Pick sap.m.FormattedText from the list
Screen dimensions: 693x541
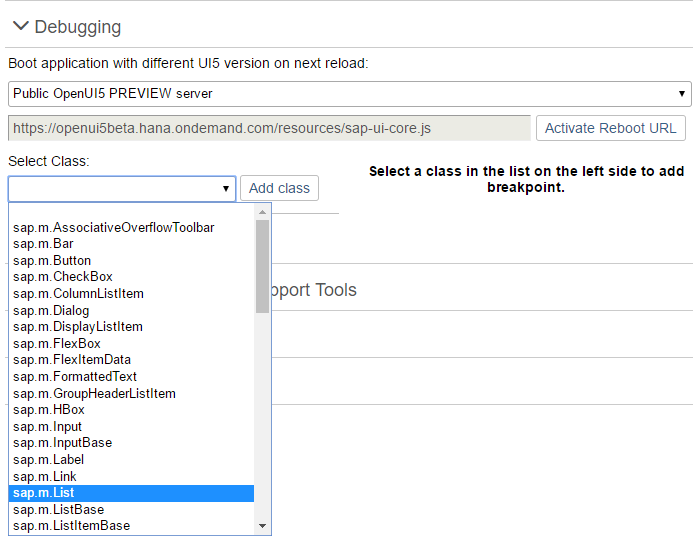pos(131,377)
